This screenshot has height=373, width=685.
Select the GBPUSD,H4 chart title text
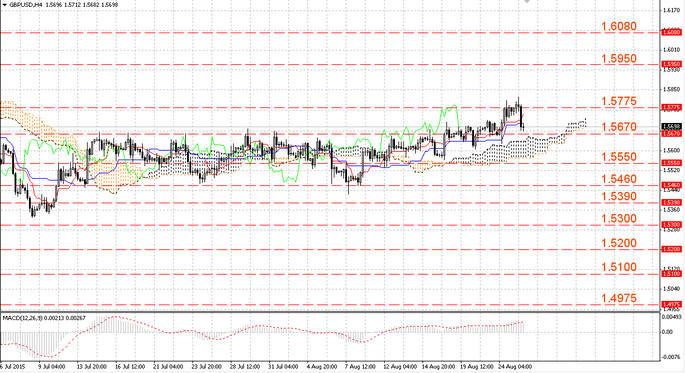tap(25, 5)
